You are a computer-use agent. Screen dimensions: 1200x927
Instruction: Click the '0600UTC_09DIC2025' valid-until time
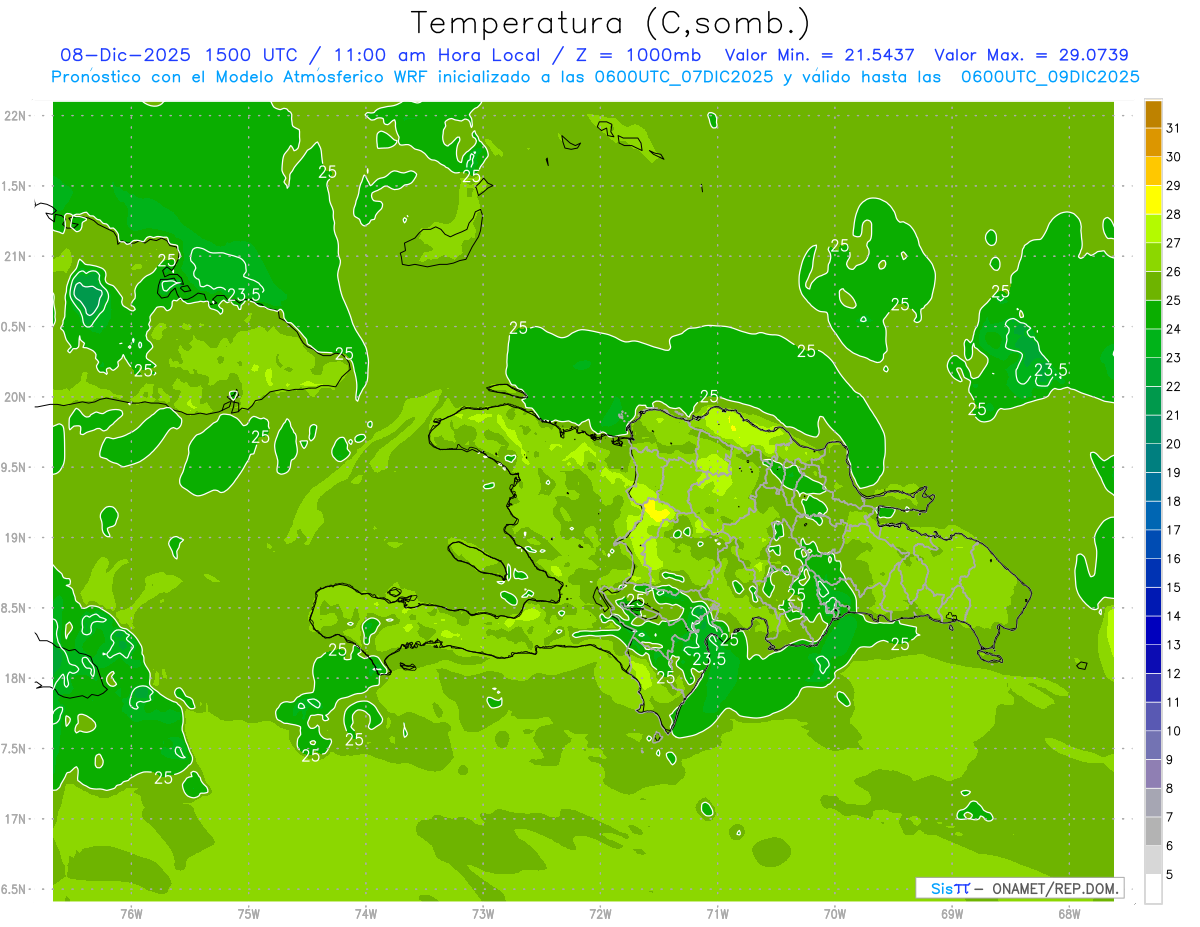(x=1050, y=77)
